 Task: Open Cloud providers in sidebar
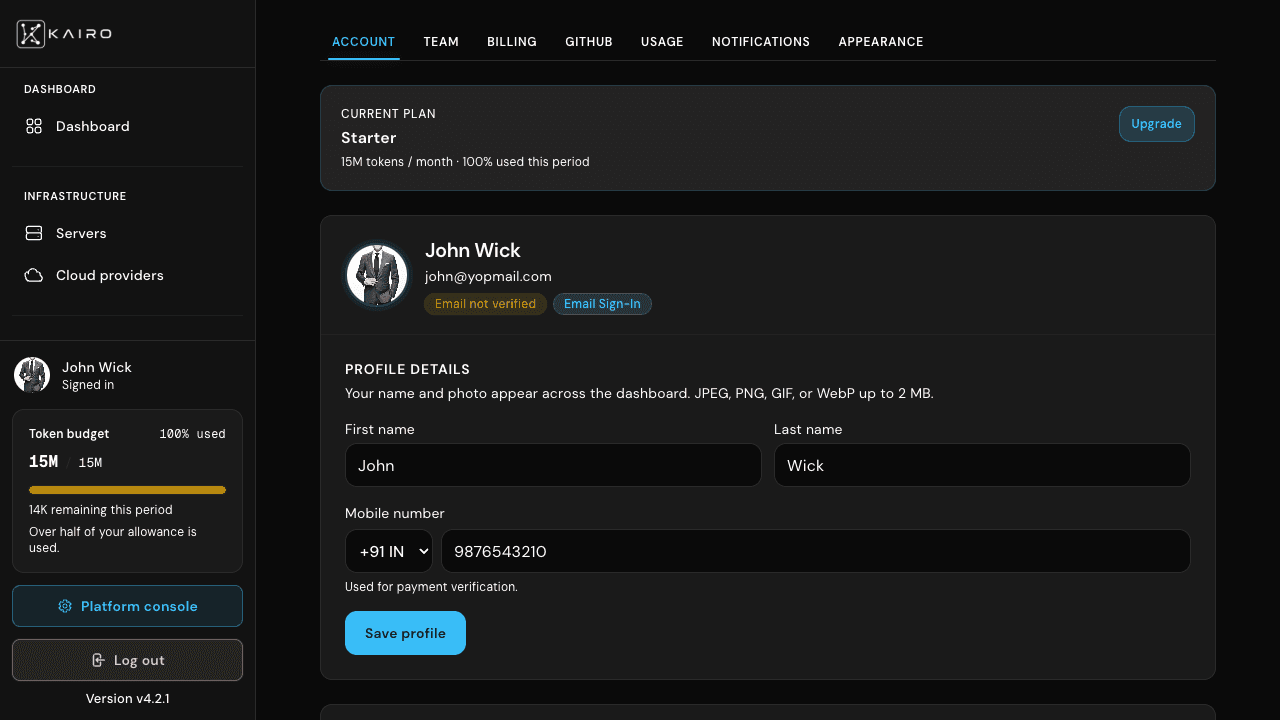click(128, 275)
